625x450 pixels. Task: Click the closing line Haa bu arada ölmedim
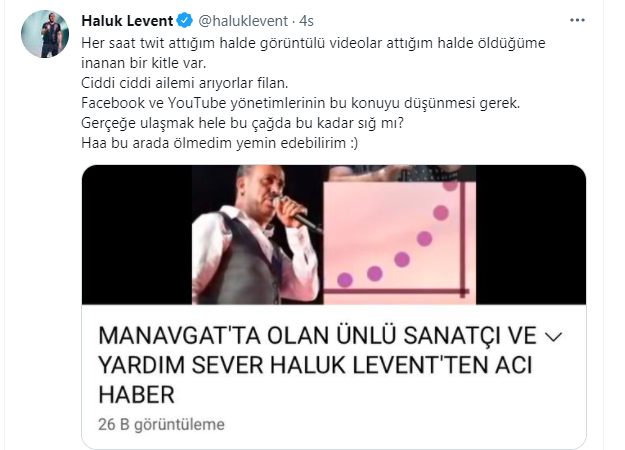[x=220, y=143]
